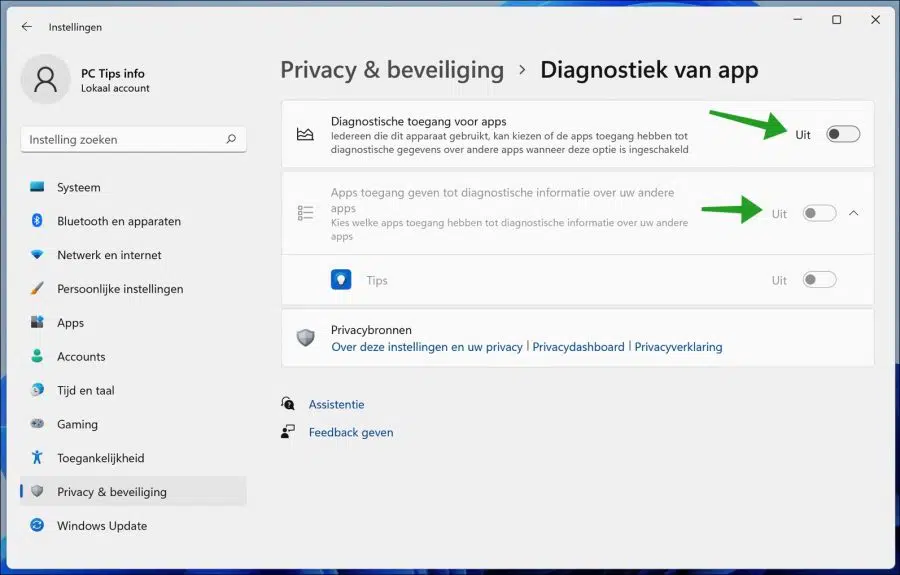
Task: Toggle the Tips app switch
Action: pos(819,280)
